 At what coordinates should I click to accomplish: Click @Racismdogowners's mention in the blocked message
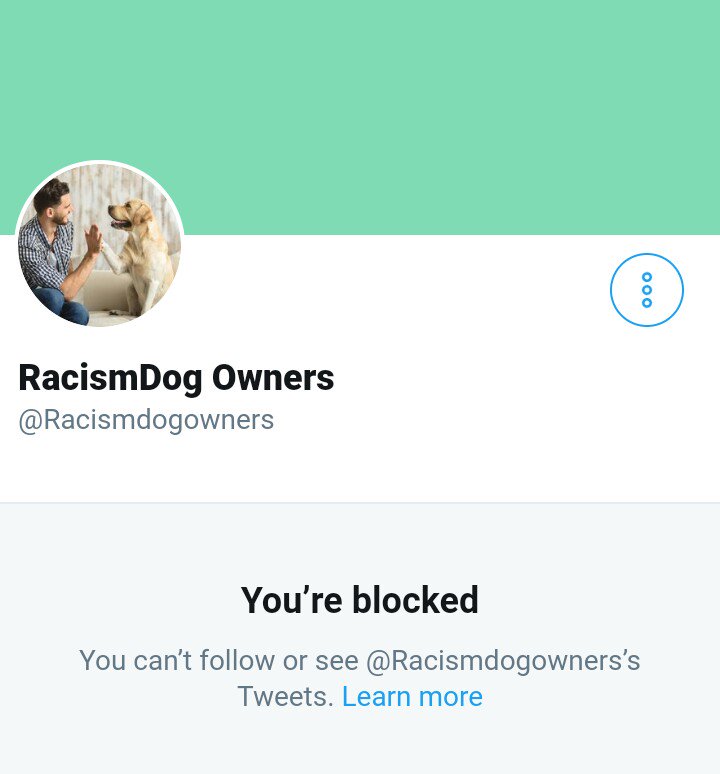click(x=503, y=660)
